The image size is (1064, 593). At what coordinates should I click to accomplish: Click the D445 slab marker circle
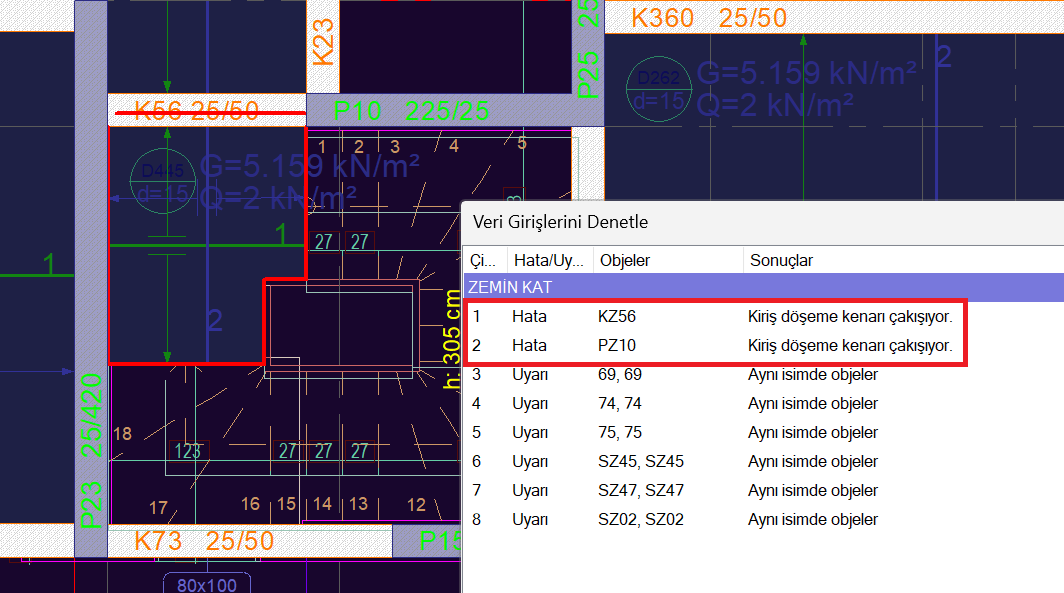point(161,180)
